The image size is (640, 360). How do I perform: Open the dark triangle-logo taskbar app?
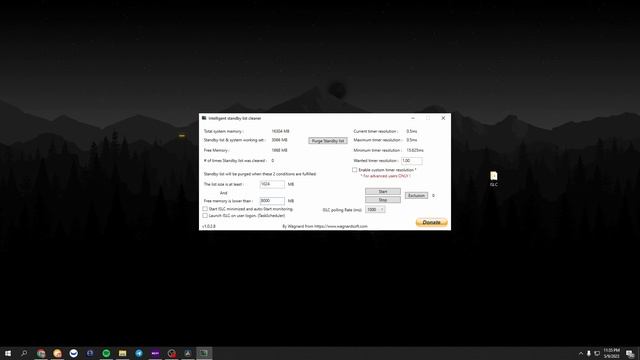188,353
